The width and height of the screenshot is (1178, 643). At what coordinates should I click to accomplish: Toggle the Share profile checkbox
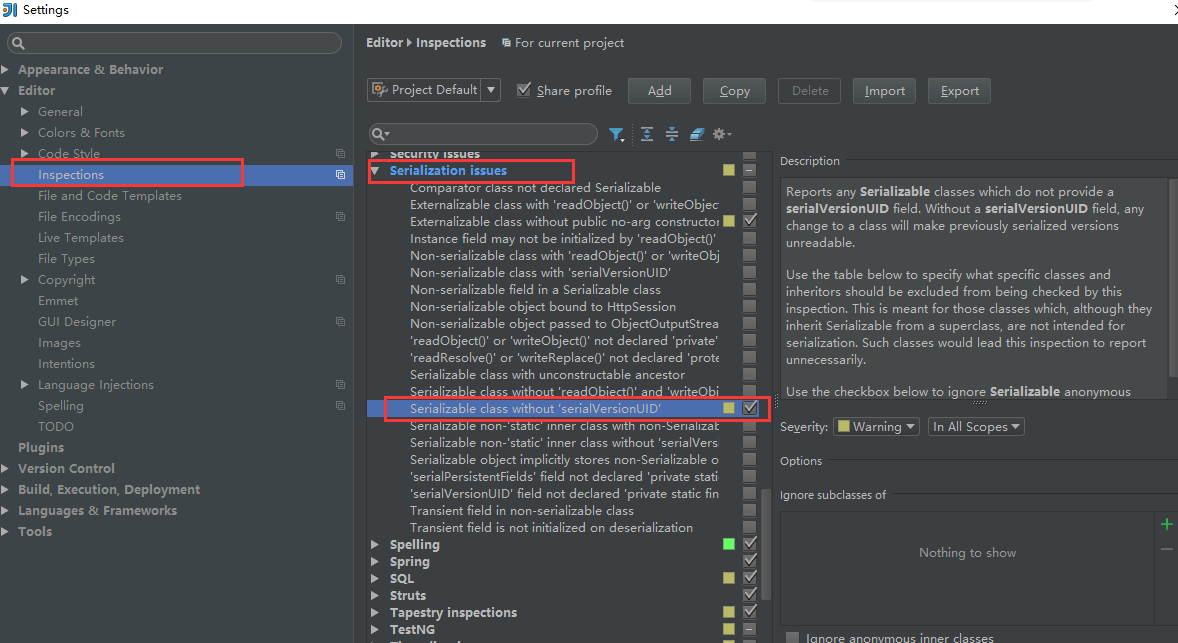[524, 89]
